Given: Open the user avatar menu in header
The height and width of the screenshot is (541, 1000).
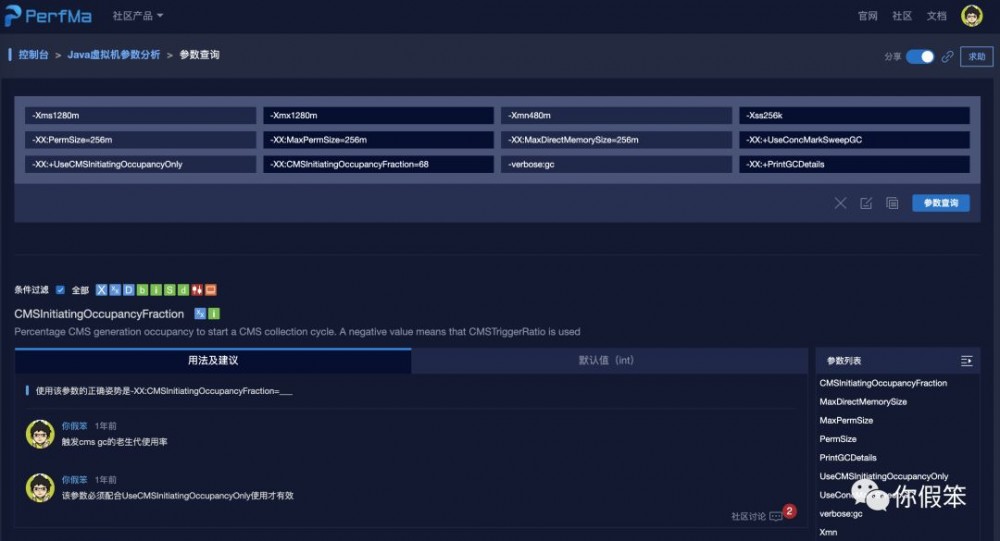Looking at the screenshot, I should coord(972,15).
